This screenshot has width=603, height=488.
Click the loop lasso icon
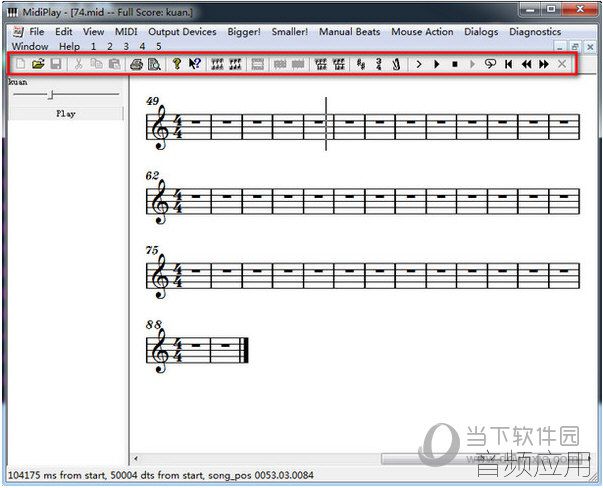click(x=490, y=64)
